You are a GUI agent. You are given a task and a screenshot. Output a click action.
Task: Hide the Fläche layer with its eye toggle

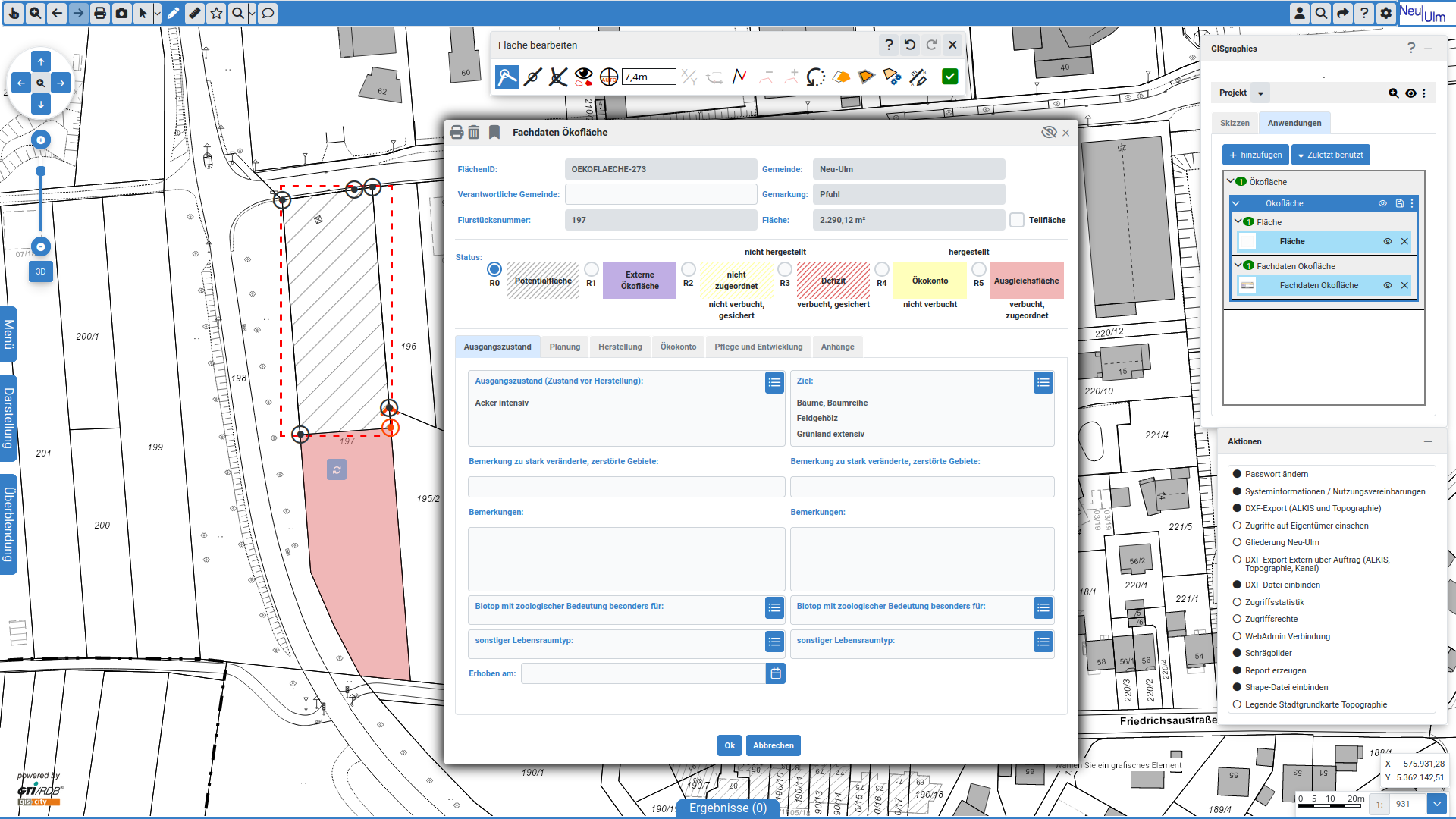[x=1387, y=241]
